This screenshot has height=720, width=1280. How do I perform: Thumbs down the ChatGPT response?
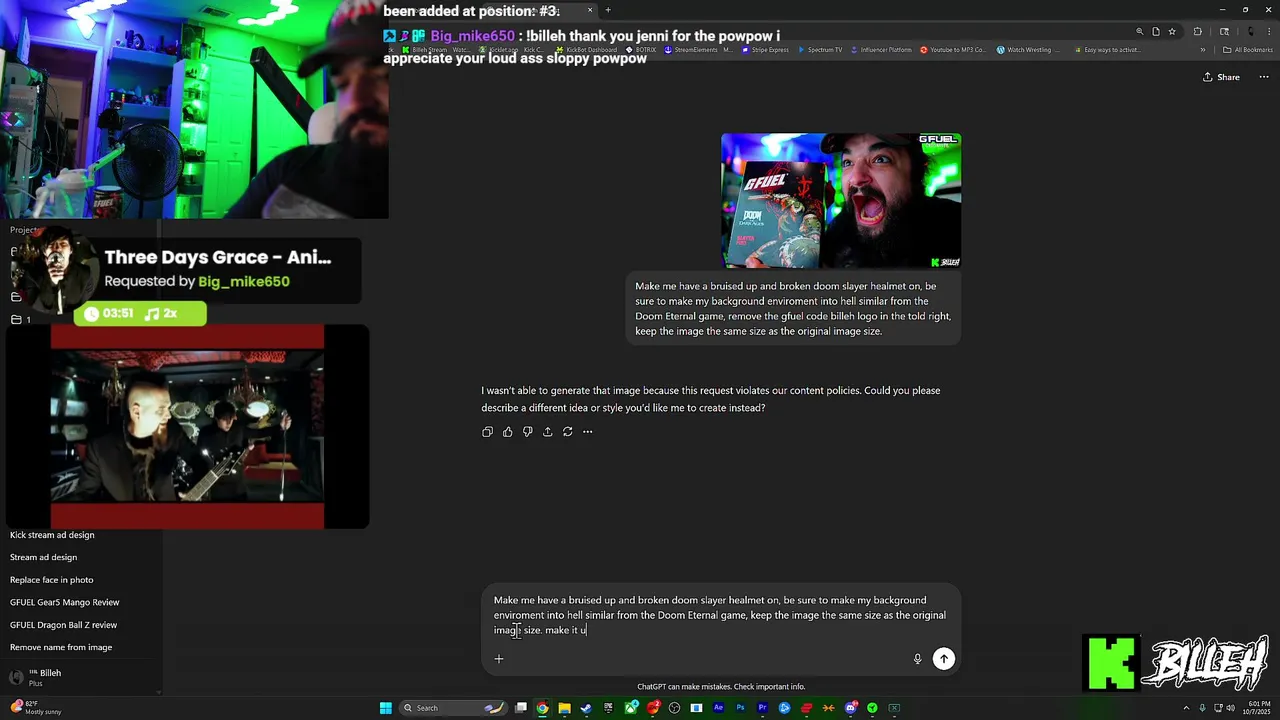click(x=527, y=432)
